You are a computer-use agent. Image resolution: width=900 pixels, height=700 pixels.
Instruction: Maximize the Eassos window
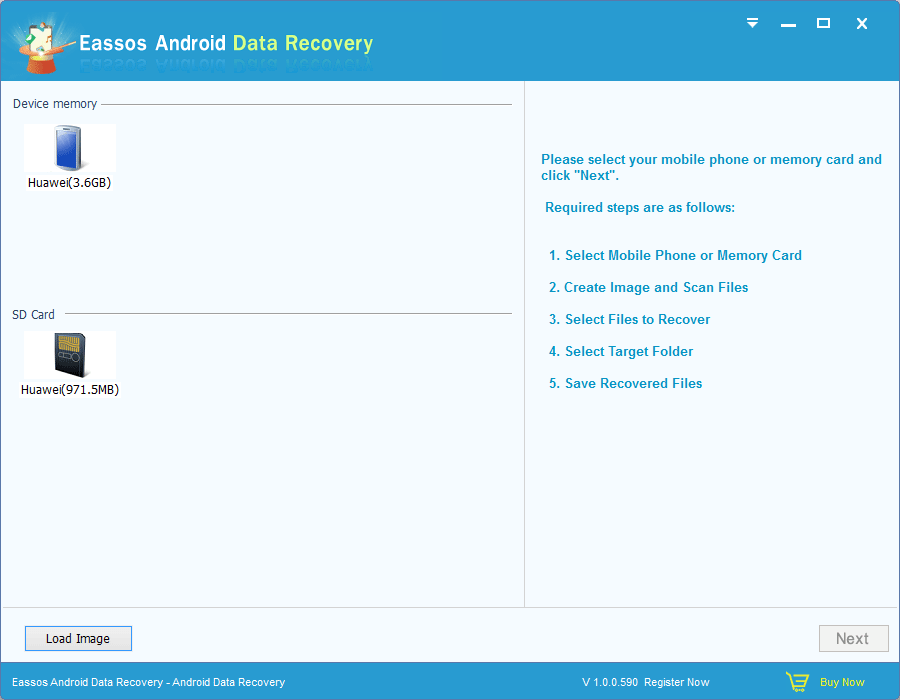pyautogui.click(x=823, y=23)
